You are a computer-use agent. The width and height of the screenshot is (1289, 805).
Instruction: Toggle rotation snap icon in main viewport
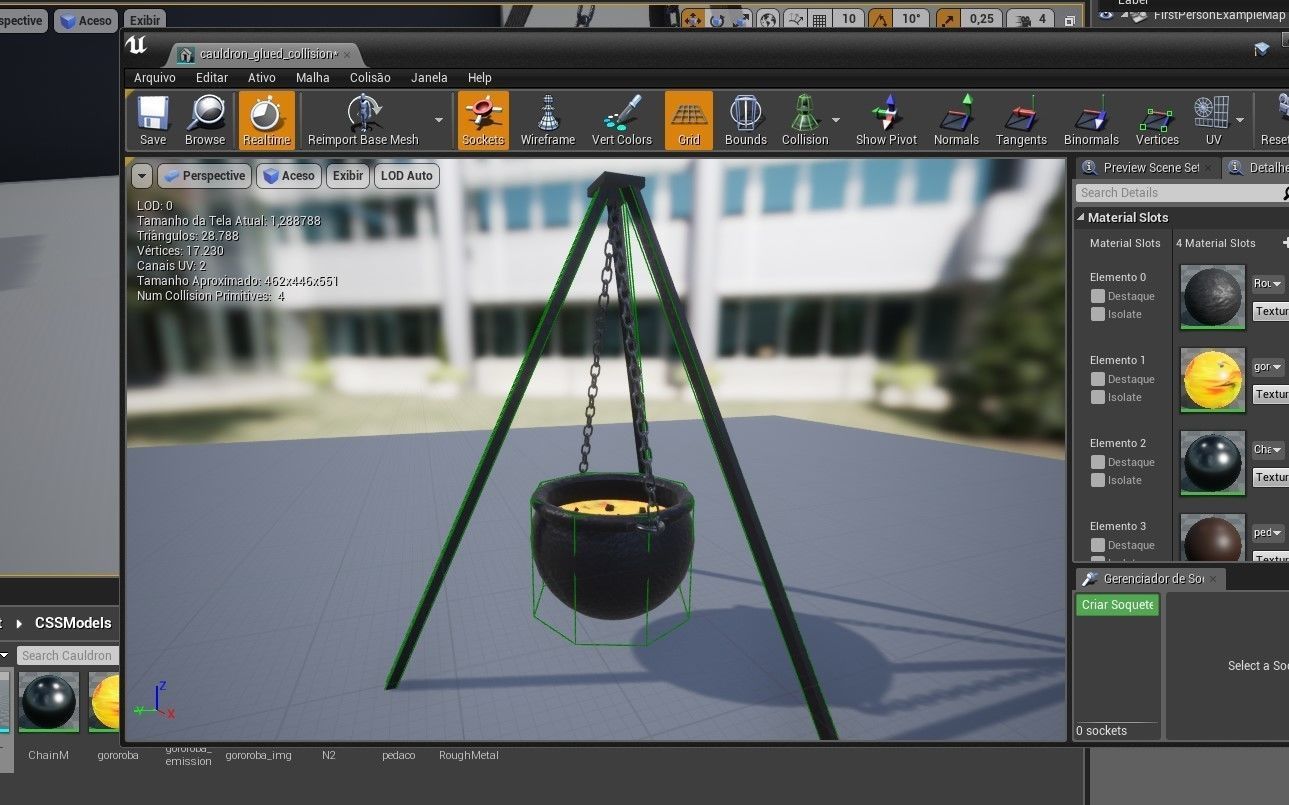(x=881, y=19)
